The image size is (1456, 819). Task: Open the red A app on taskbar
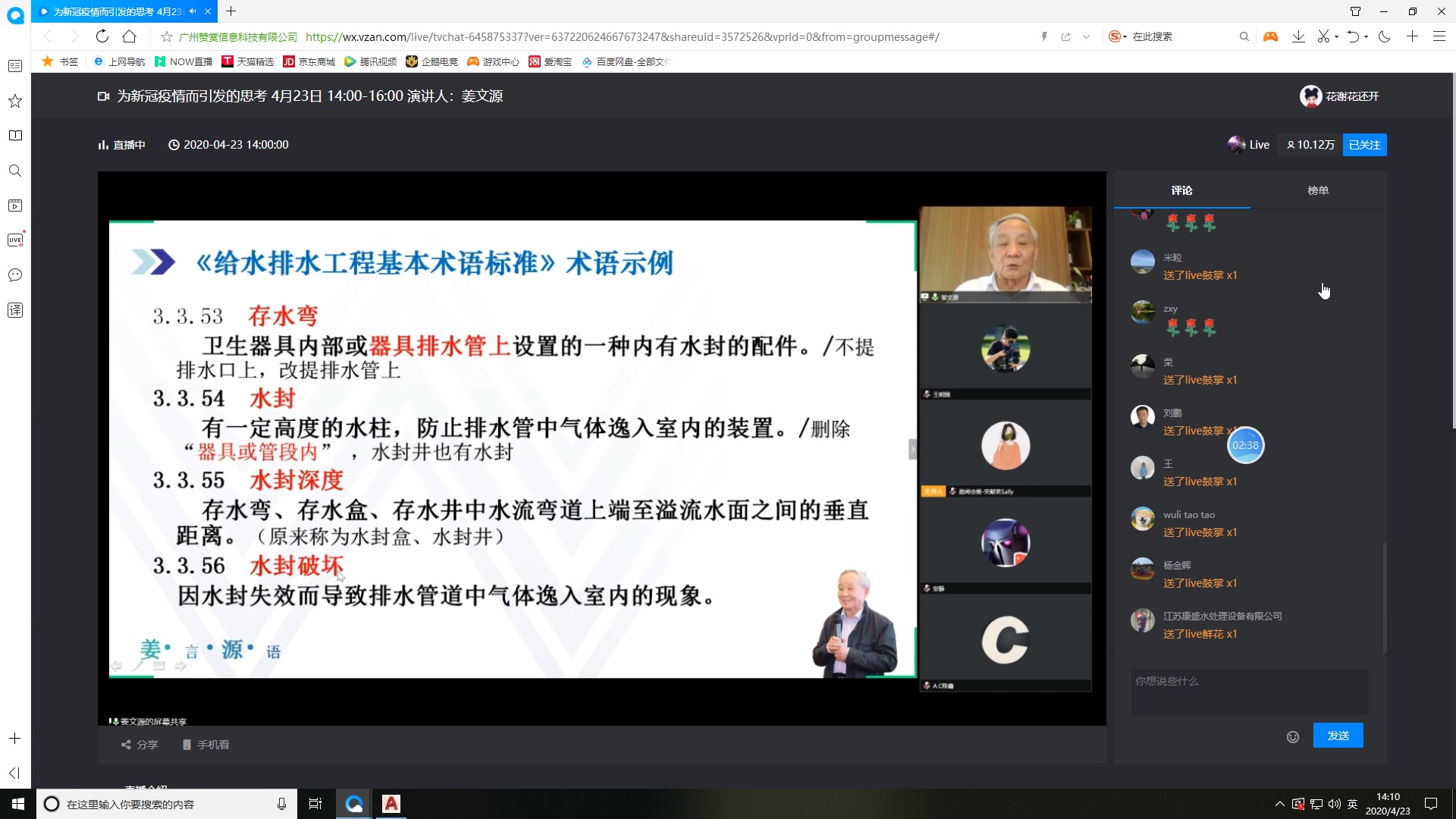tap(391, 804)
